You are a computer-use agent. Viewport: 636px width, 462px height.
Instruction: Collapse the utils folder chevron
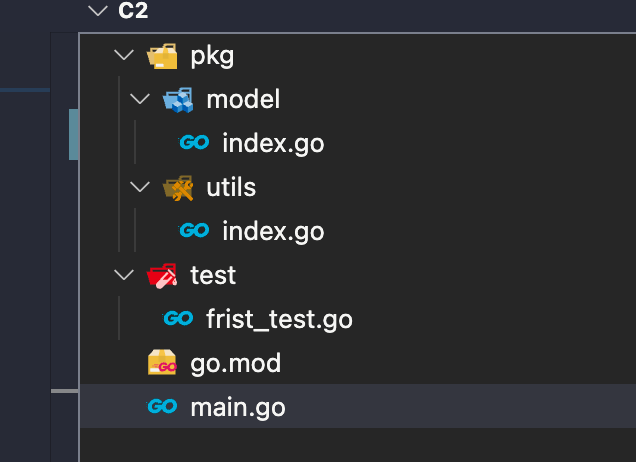139,187
